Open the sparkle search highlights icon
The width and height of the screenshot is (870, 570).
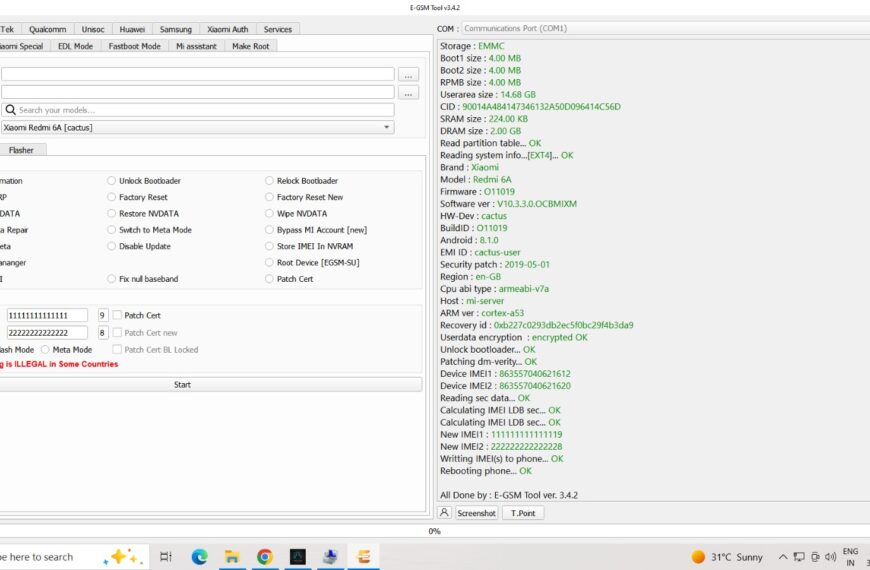123,556
